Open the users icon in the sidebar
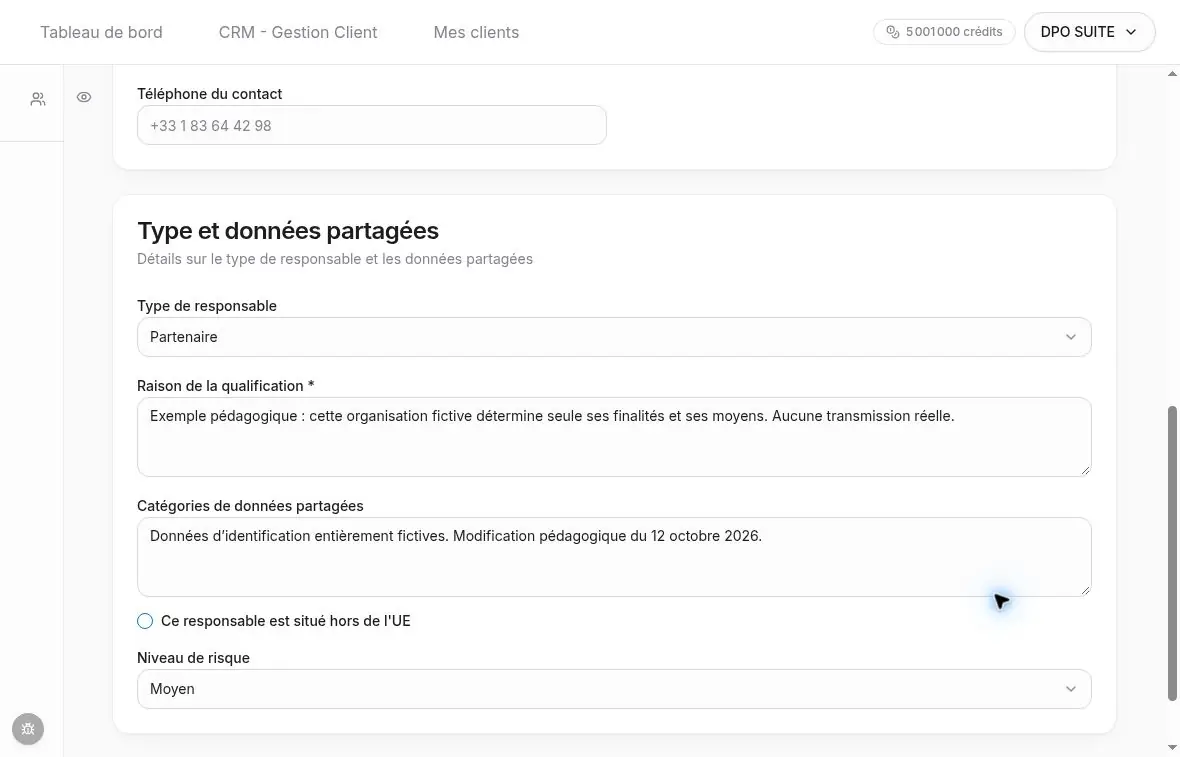 point(38,99)
